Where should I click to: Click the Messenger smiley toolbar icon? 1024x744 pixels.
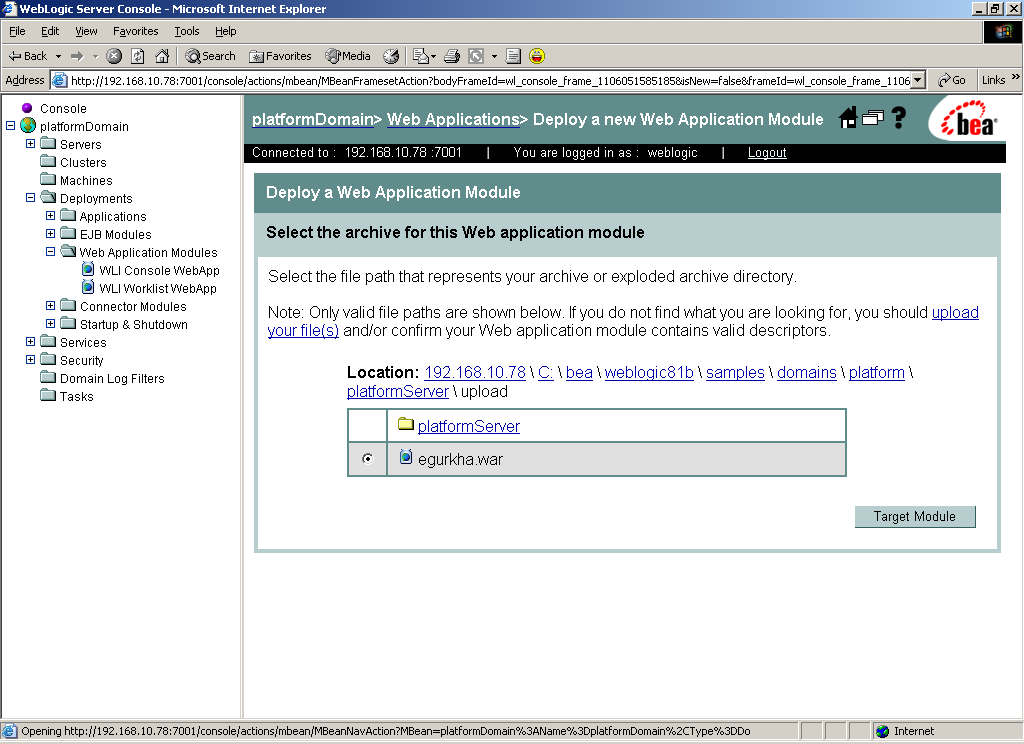(537, 56)
